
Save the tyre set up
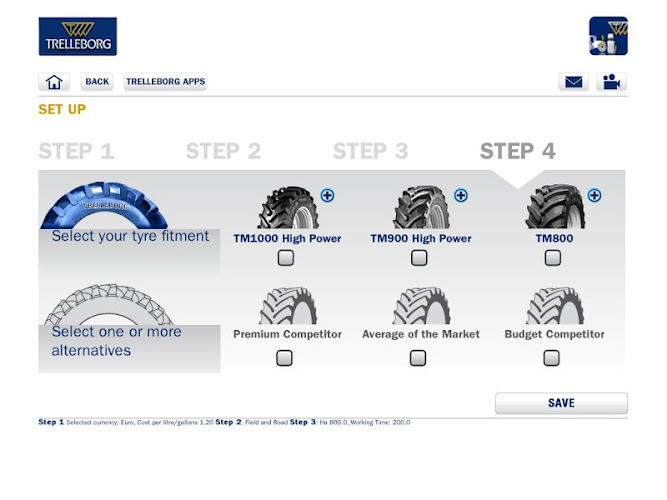[x=561, y=403]
